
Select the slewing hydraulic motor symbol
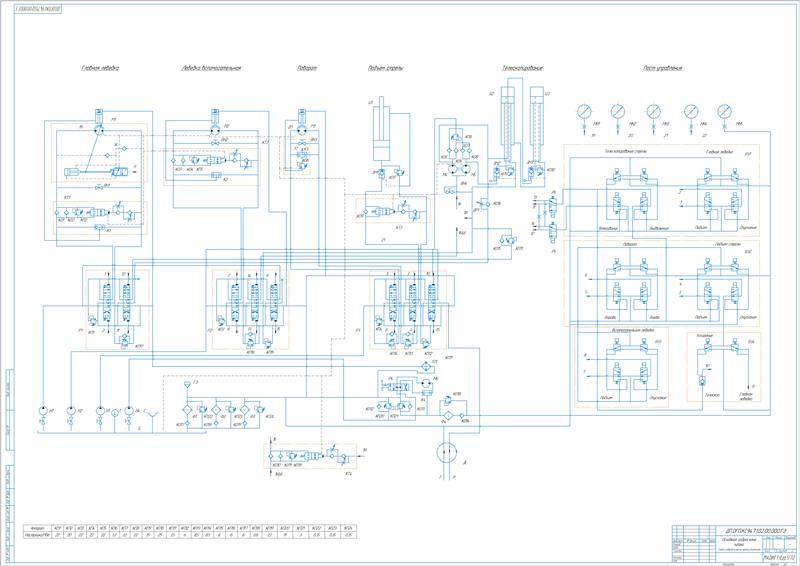(x=301, y=131)
